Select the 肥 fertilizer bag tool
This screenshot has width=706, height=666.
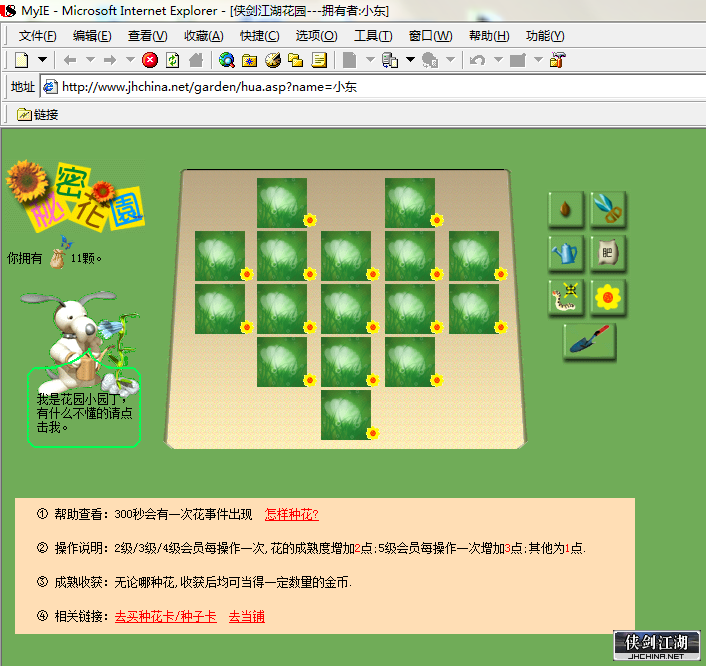tap(608, 253)
